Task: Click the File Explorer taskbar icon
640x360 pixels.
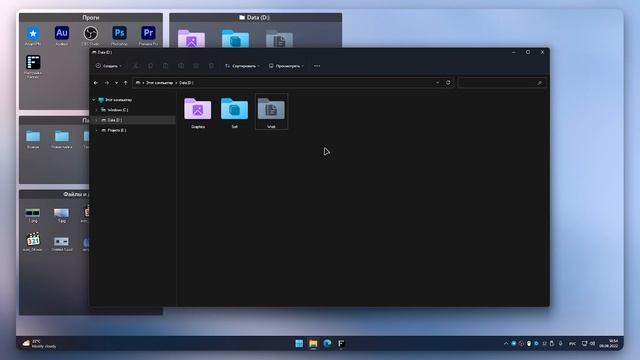Action: click(313, 344)
